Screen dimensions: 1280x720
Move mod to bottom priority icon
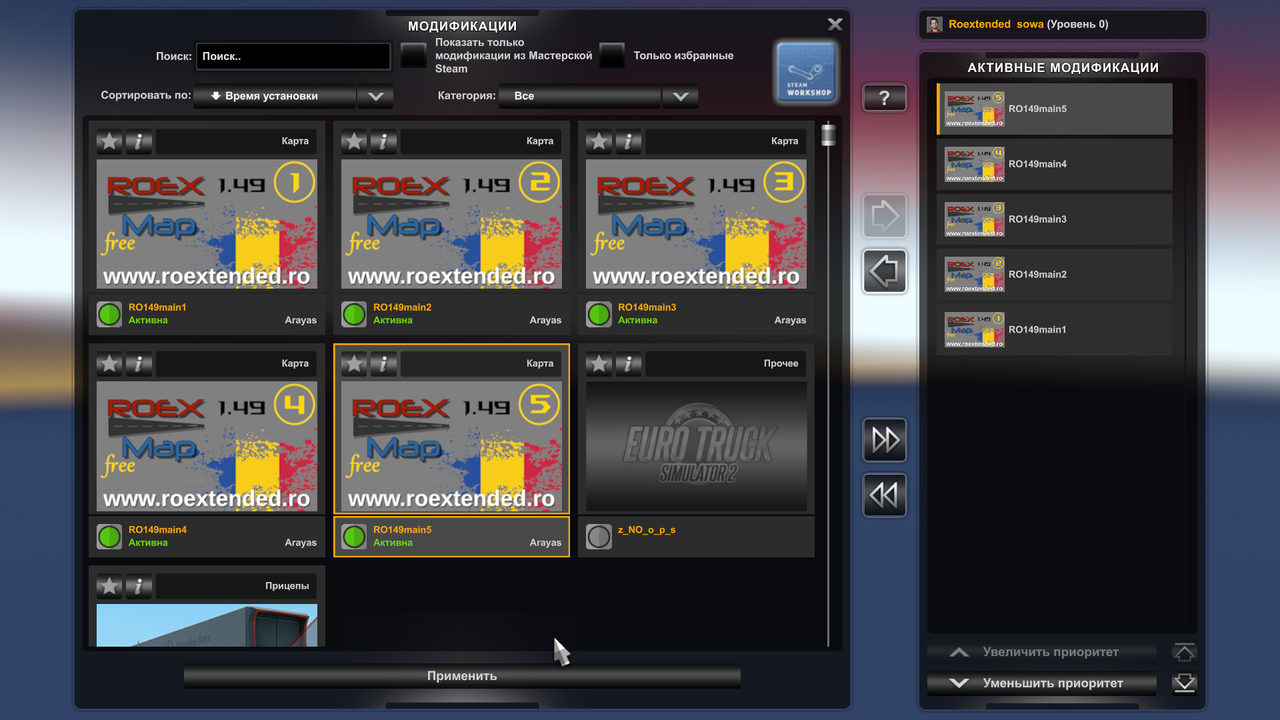(1184, 684)
